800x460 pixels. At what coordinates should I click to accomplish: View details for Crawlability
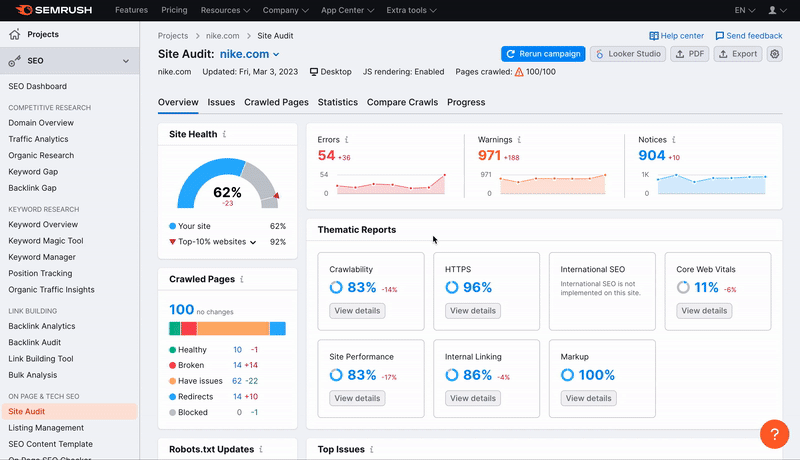357,311
